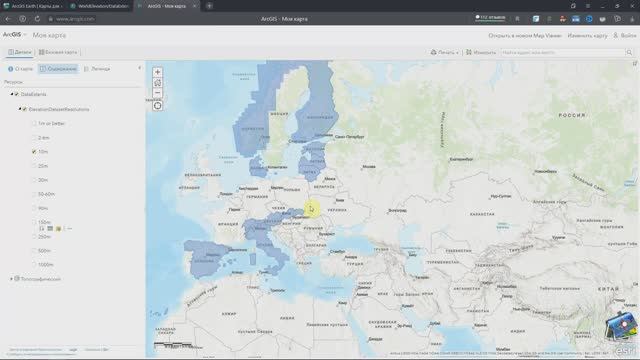Enable the 25m layer
The height and width of the screenshot is (360, 640).
coord(34,166)
